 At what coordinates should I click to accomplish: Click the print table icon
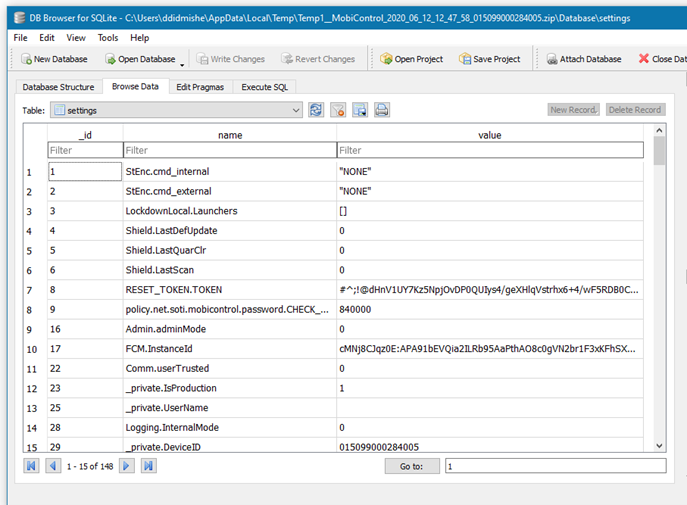tap(382, 109)
